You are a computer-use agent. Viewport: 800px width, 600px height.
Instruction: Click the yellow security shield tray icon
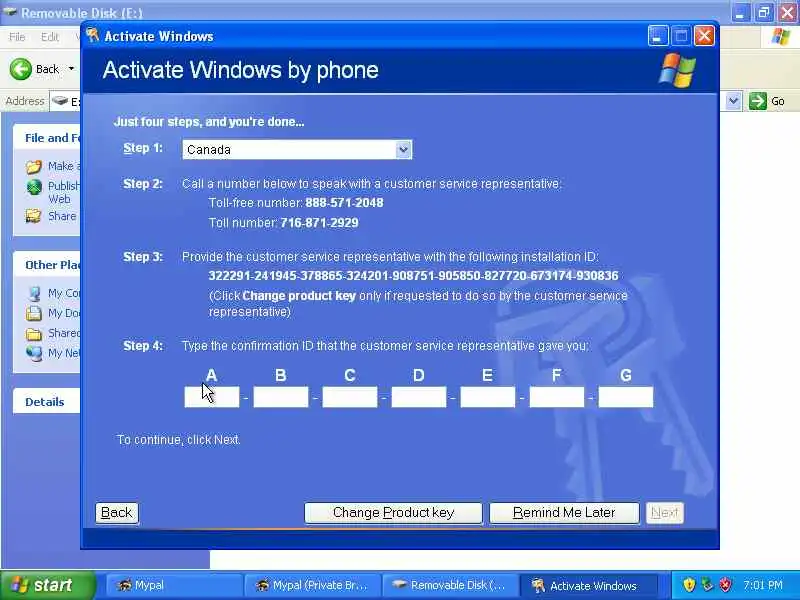tap(689, 585)
